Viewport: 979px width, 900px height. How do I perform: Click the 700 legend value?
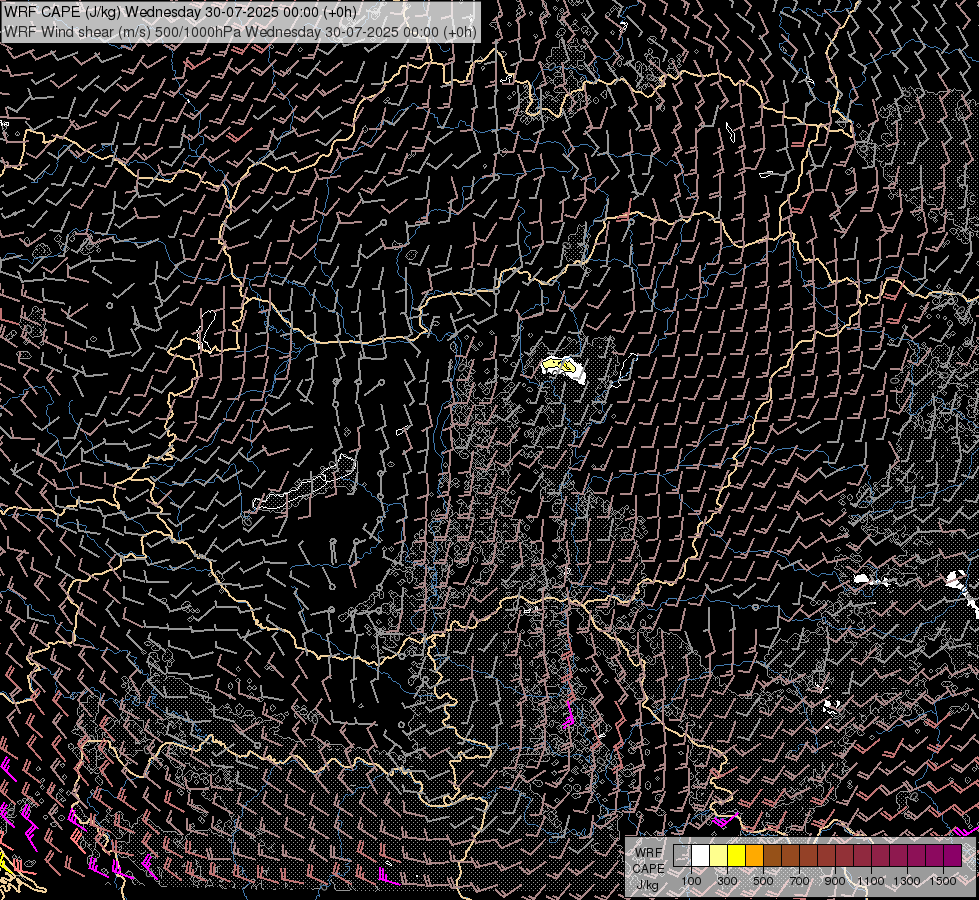click(799, 881)
